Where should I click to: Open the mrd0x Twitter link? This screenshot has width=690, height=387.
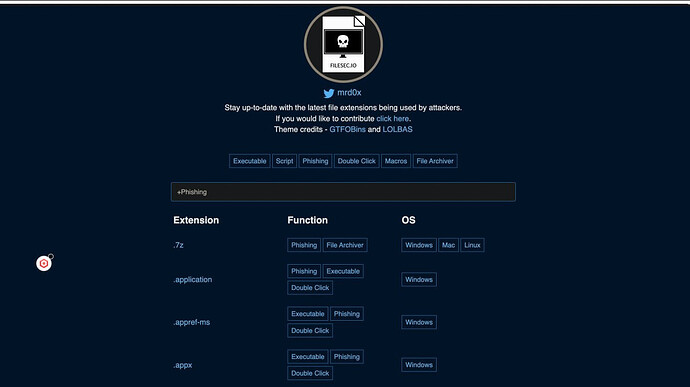click(349, 92)
